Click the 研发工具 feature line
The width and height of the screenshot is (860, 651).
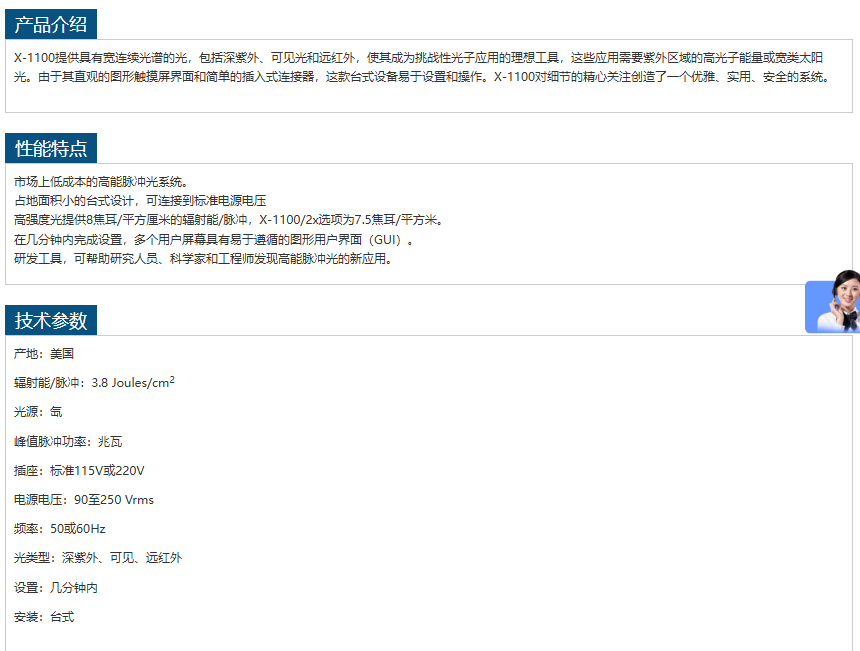click(x=203, y=259)
